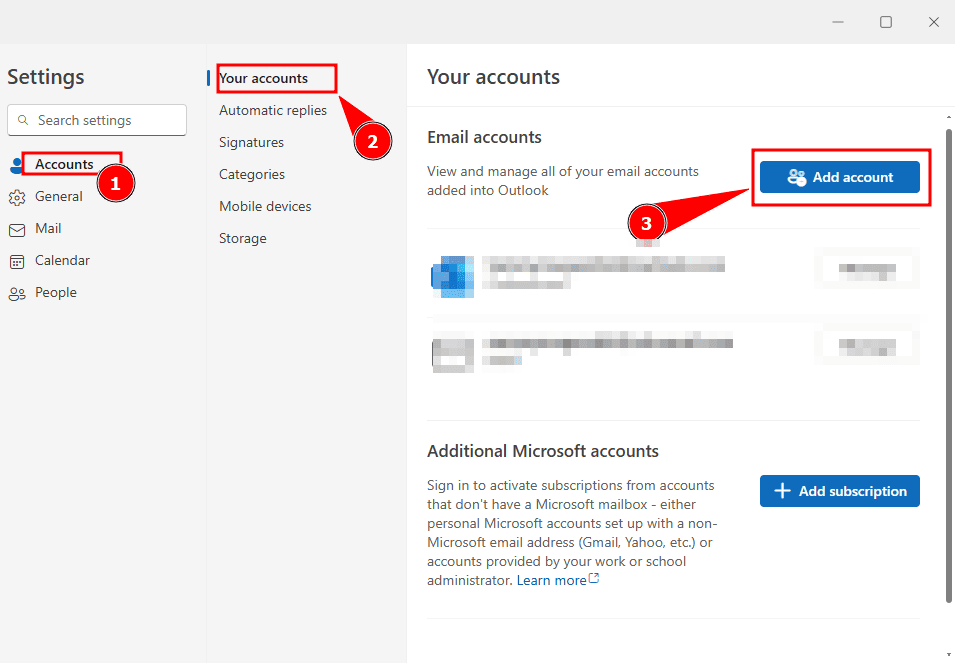The width and height of the screenshot is (955, 663).
Task: Click the Mail envelope icon
Action: pyautogui.click(x=17, y=230)
